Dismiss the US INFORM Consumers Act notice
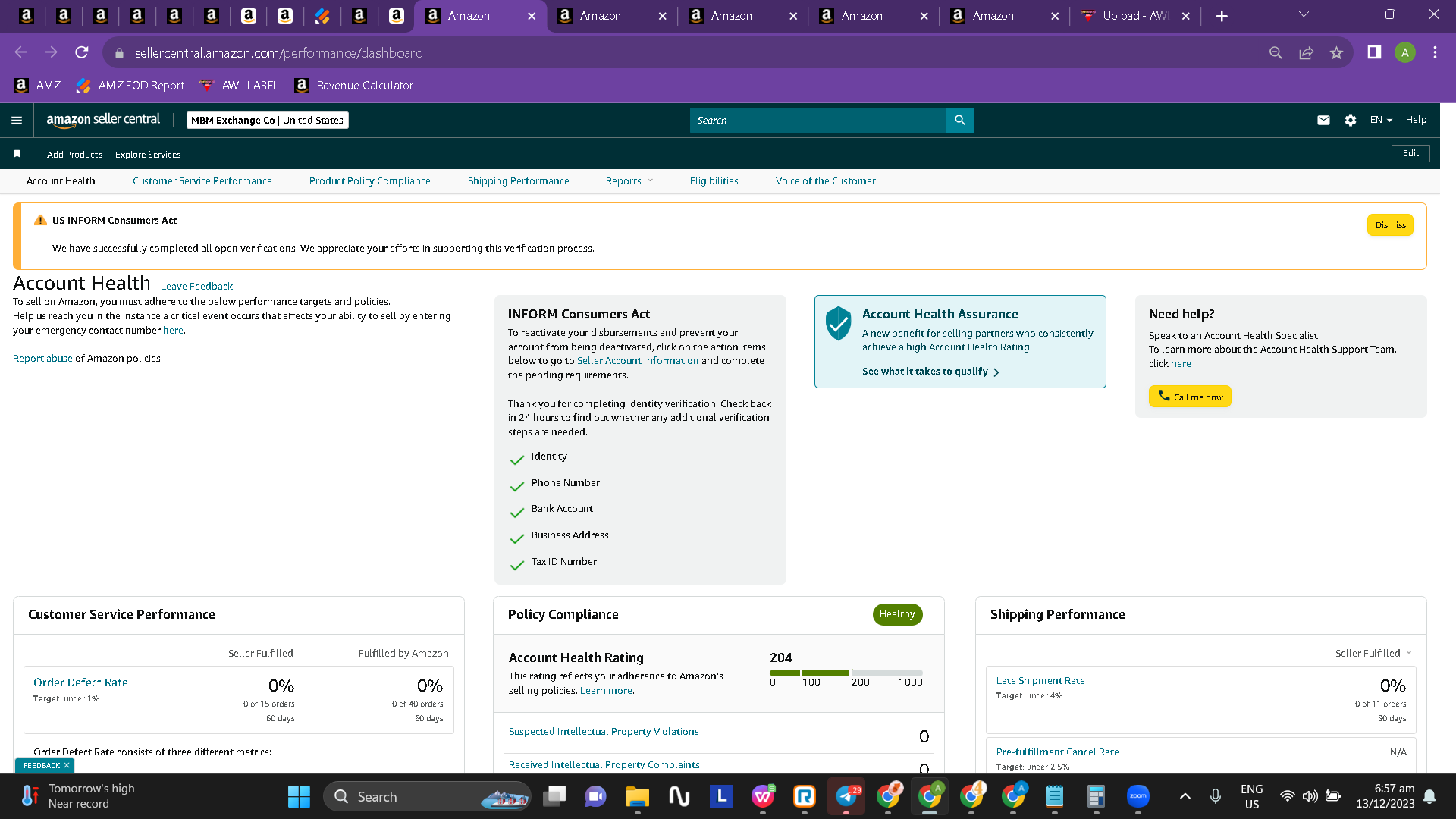This screenshot has height=819, width=1456. pos(1390,225)
